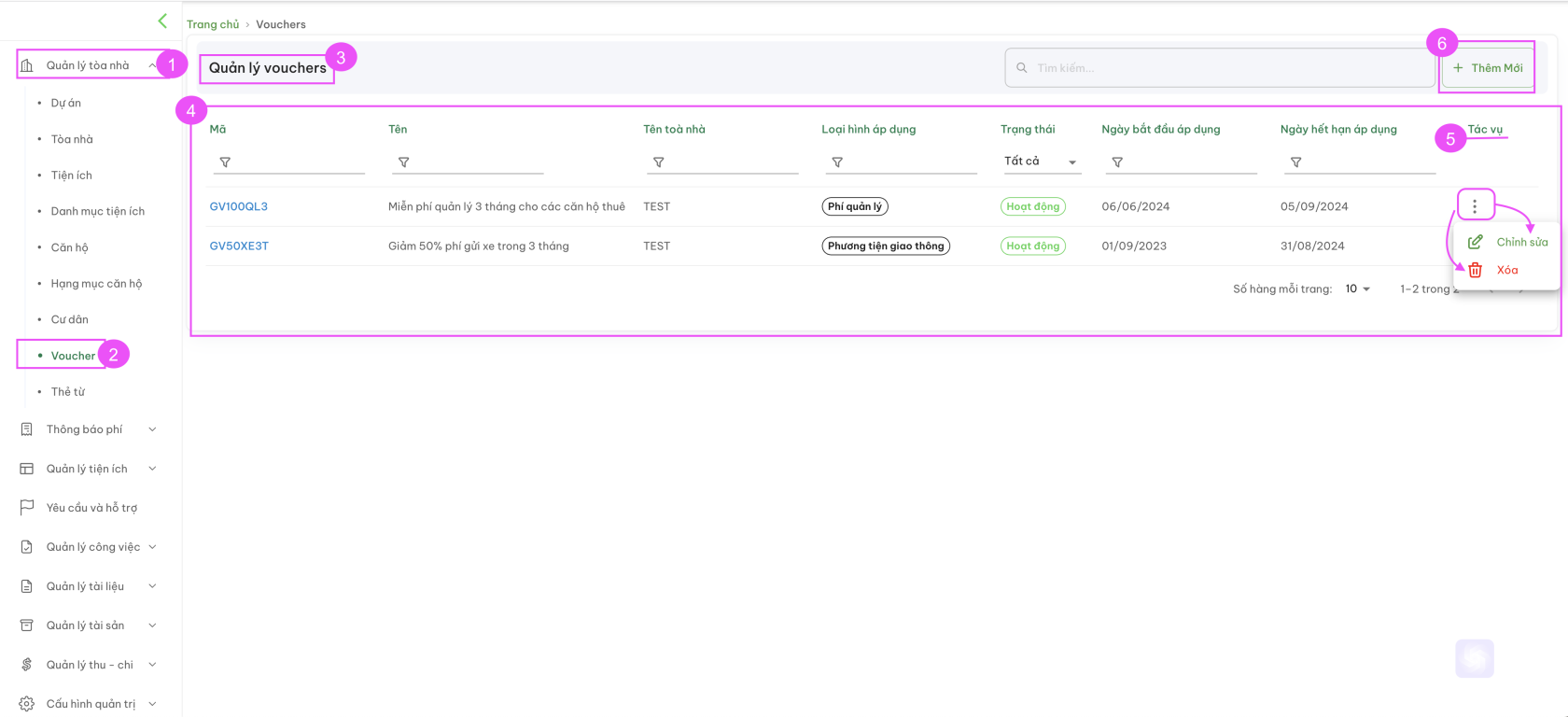Click the filter icon under Tên column
The height and width of the screenshot is (717, 1568).
coord(404,162)
